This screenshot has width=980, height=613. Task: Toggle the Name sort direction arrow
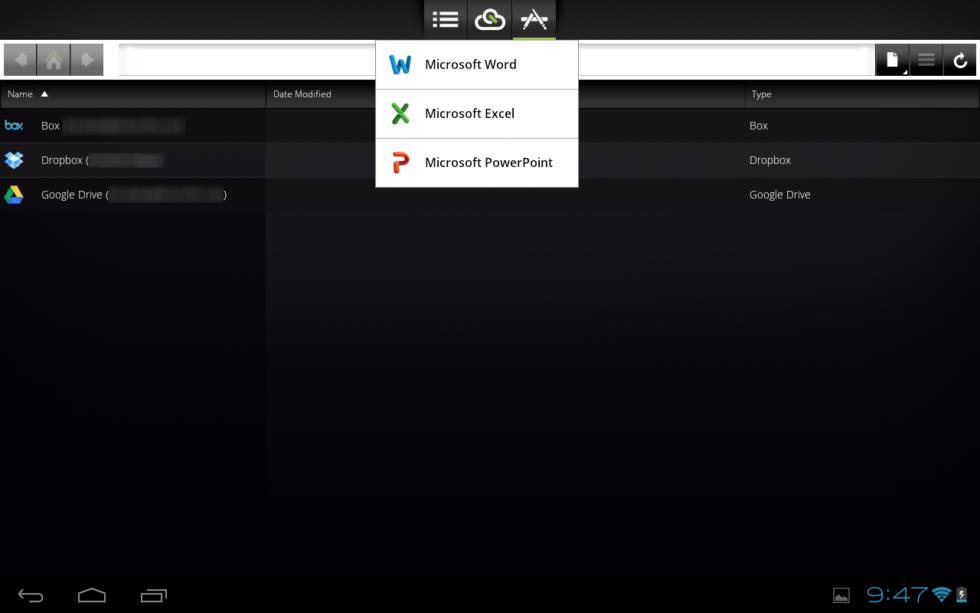(44, 94)
